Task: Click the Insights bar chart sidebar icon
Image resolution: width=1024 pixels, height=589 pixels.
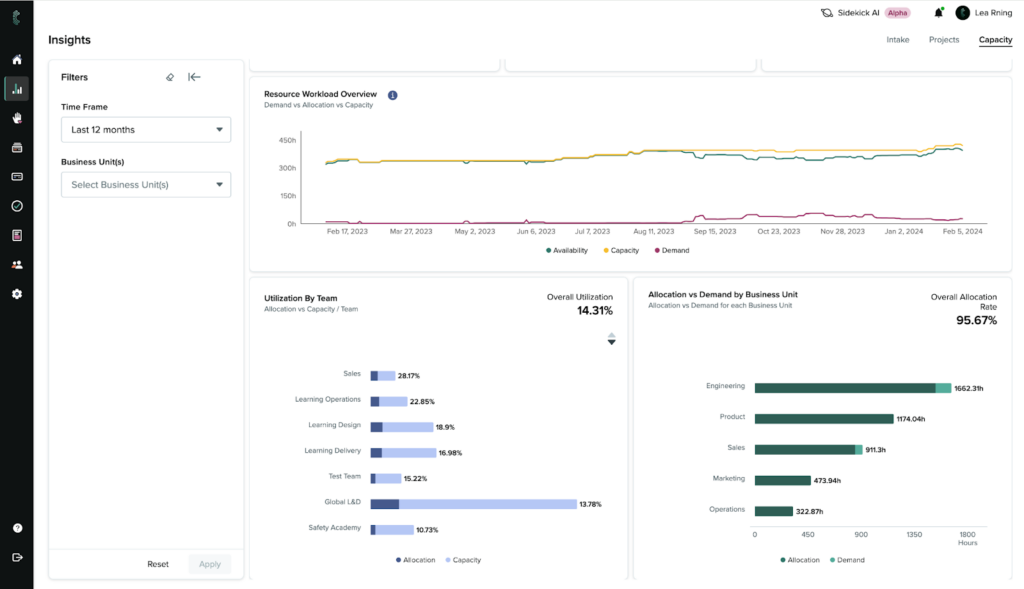Action: [x=17, y=89]
